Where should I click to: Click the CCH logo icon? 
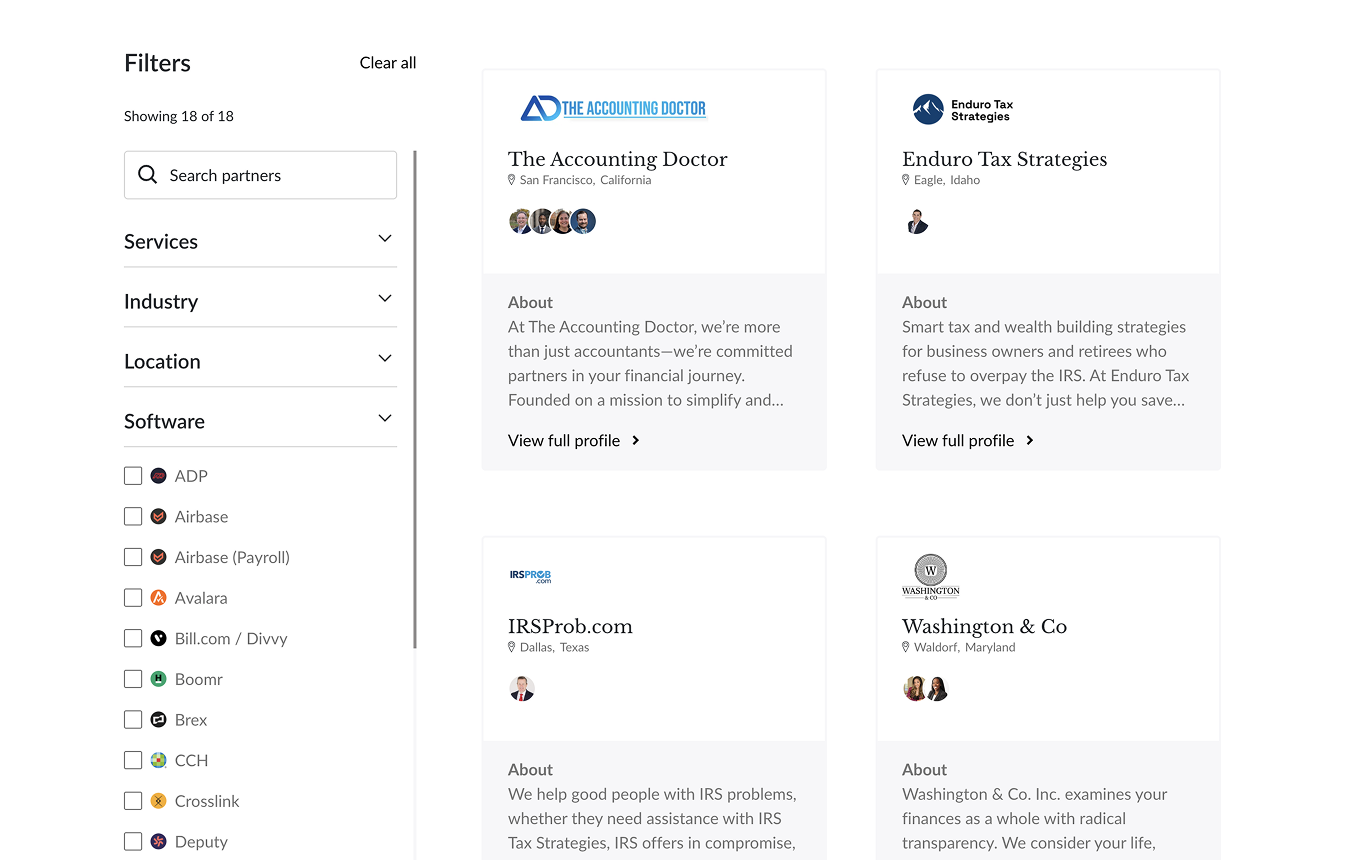158,760
